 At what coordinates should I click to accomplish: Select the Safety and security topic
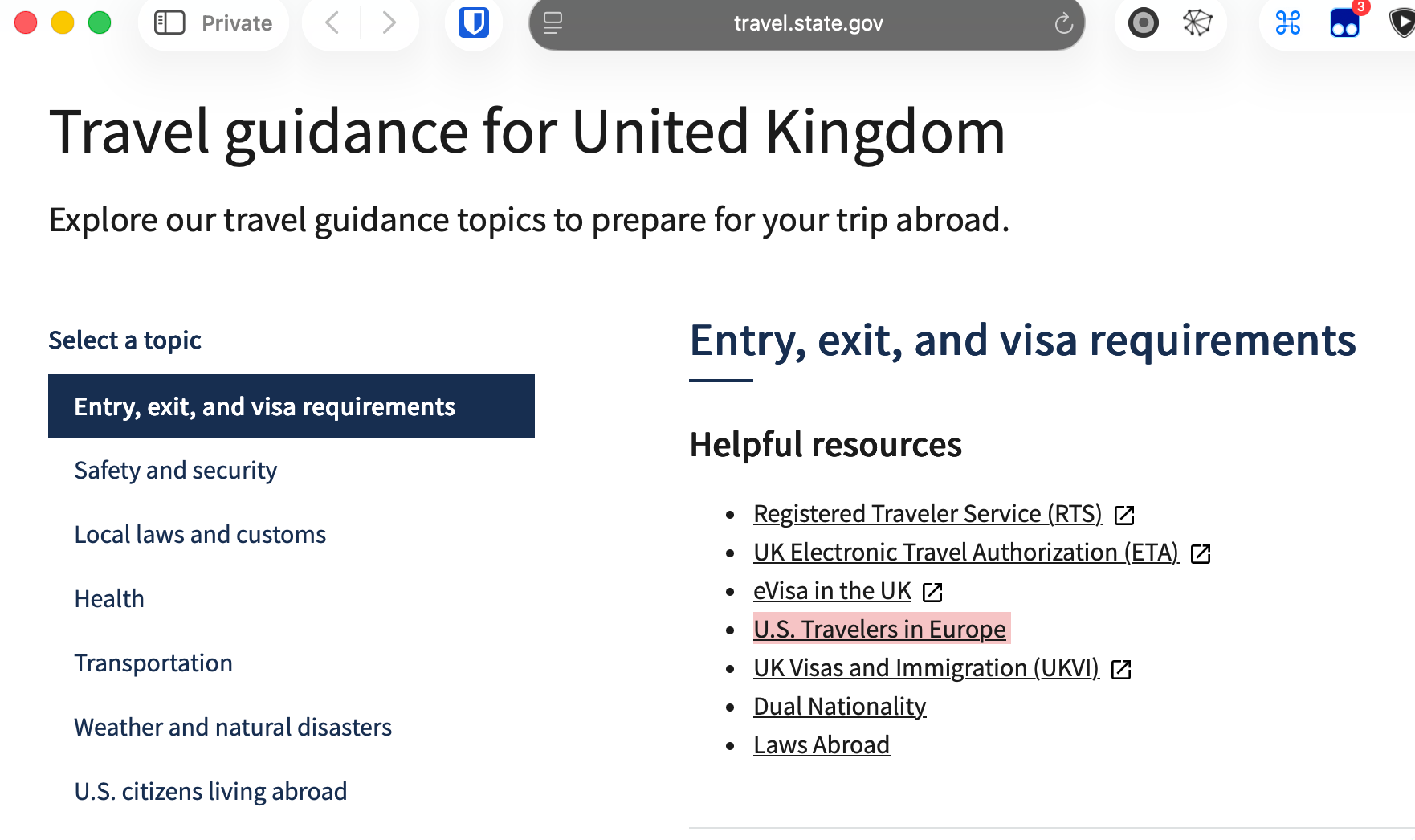tap(175, 470)
